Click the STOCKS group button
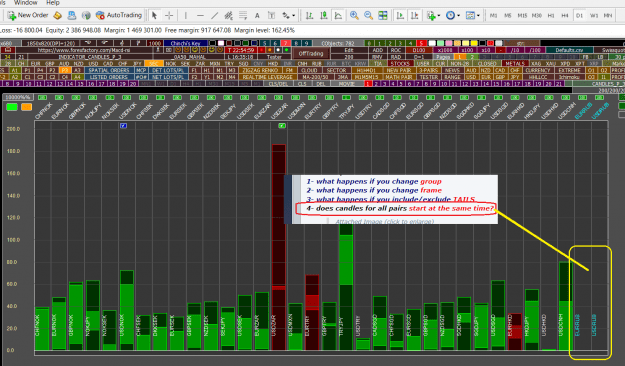The image size is (625, 366). coord(400,63)
